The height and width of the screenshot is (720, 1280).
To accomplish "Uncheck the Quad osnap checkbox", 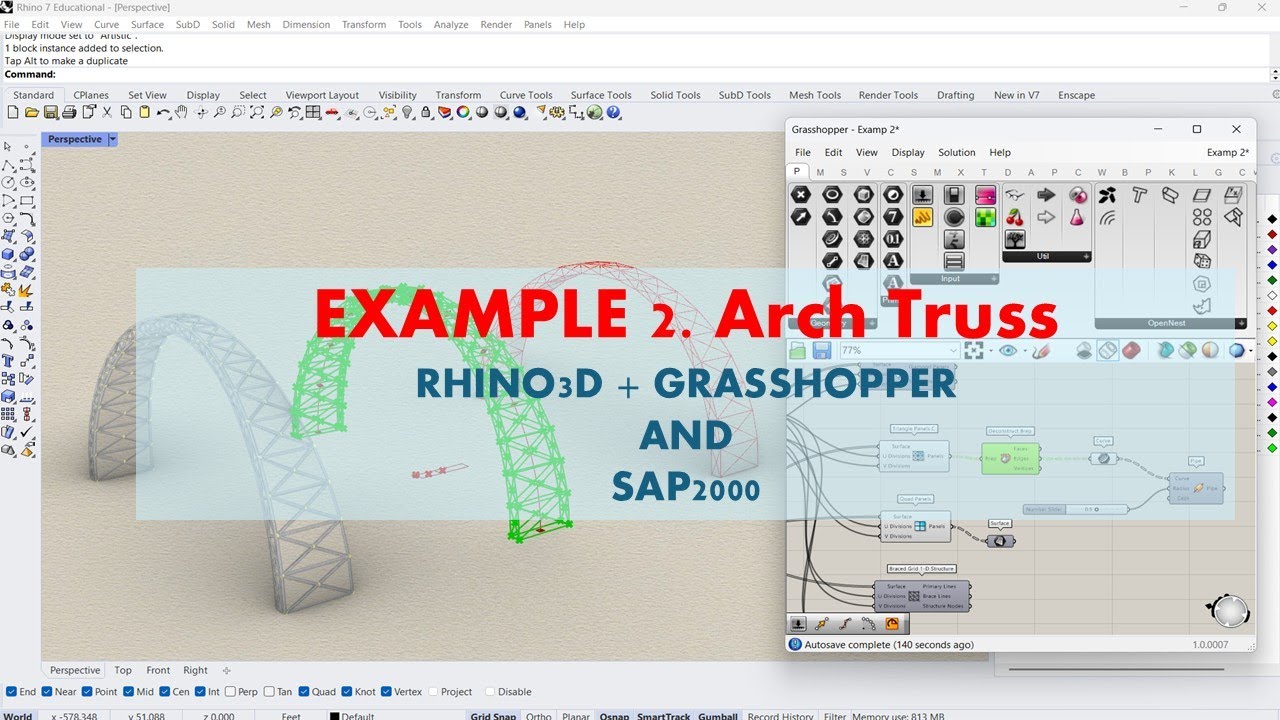I will tap(303, 691).
